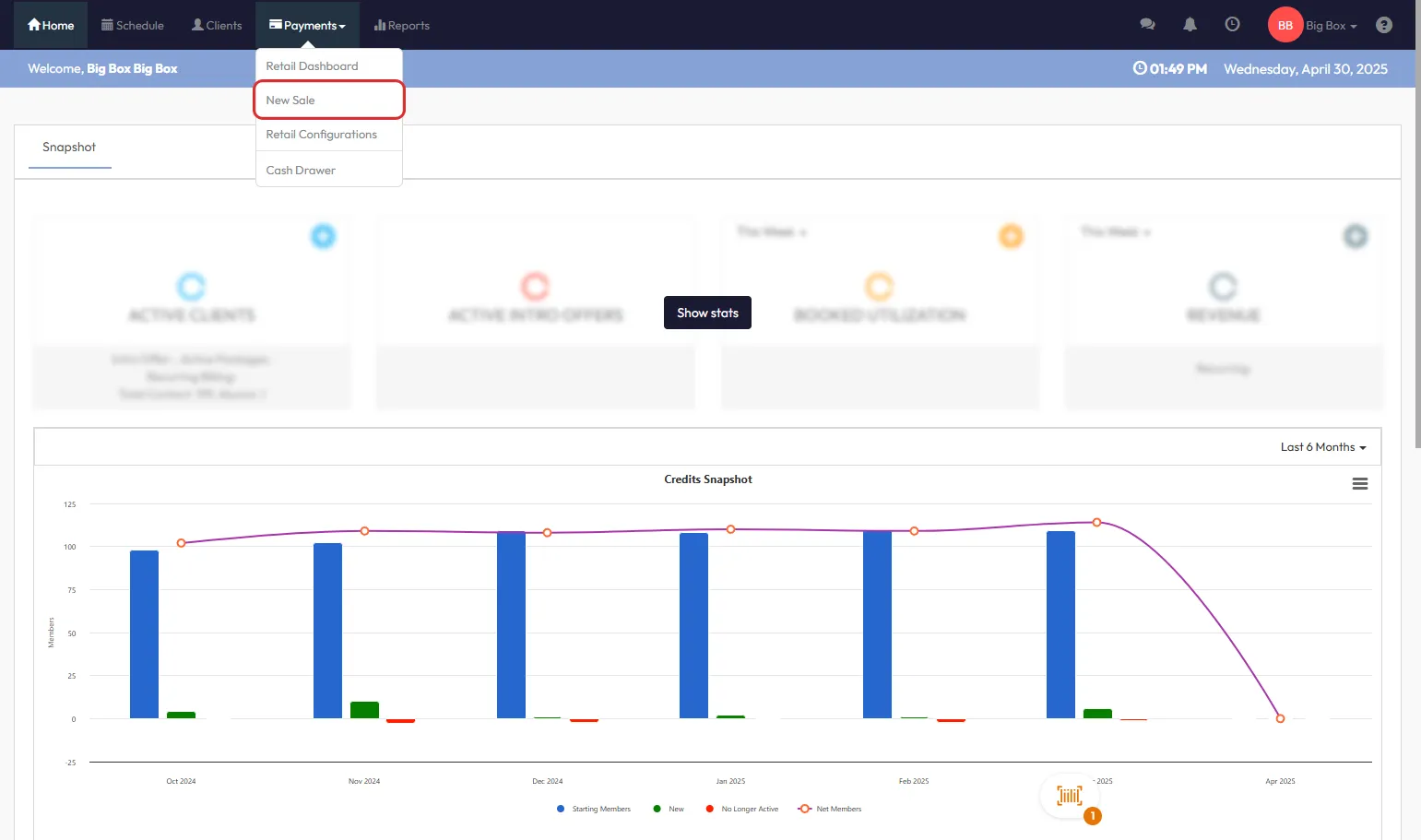Switch to the Snapshot tab
Screen dimensions: 1421x840
click(69, 148)
